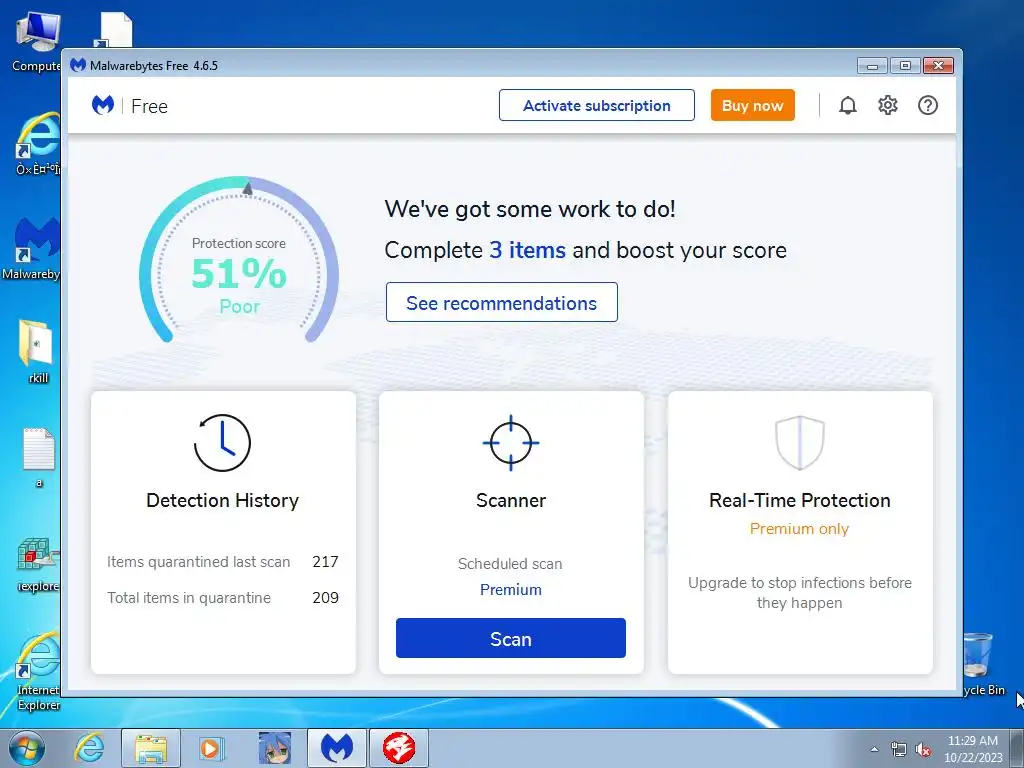
Task: Click the Real-Time Protection shield icon
Action: click(799, 443)
